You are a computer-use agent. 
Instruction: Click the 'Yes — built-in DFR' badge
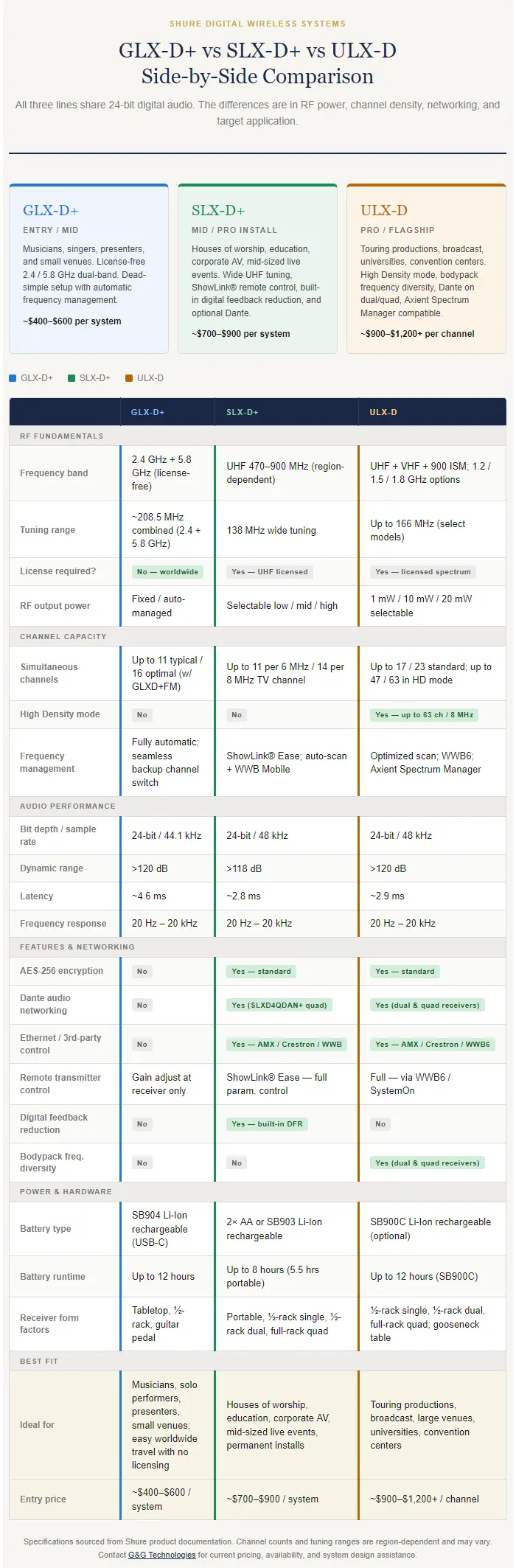(x=267, y=1124)
